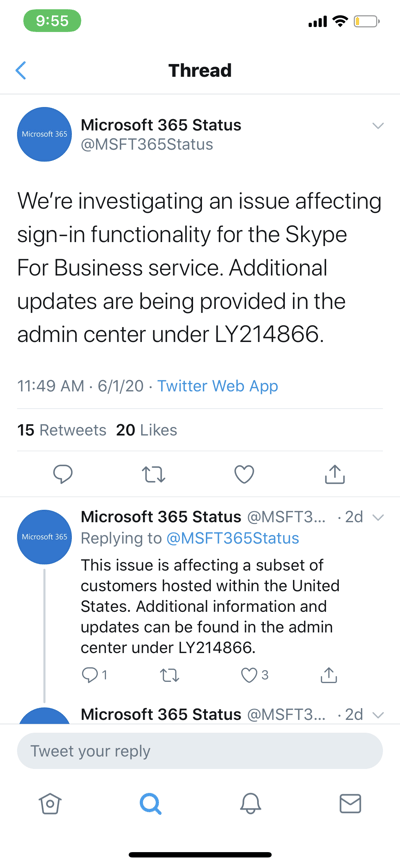Open the Notifications bell tab

point(250,804)
